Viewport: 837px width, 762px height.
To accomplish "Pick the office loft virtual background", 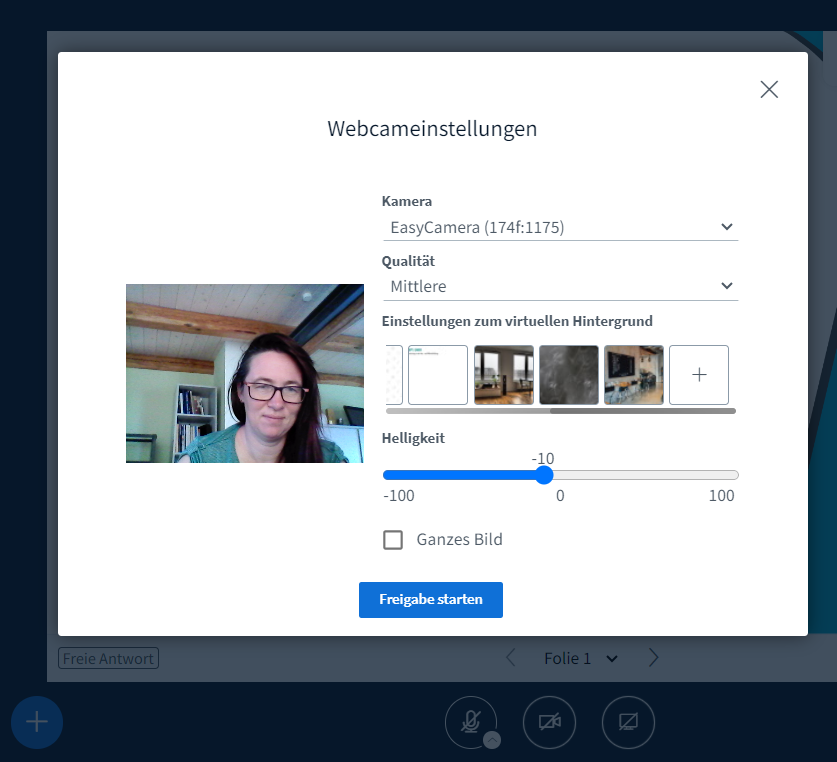I will point(633,374).
